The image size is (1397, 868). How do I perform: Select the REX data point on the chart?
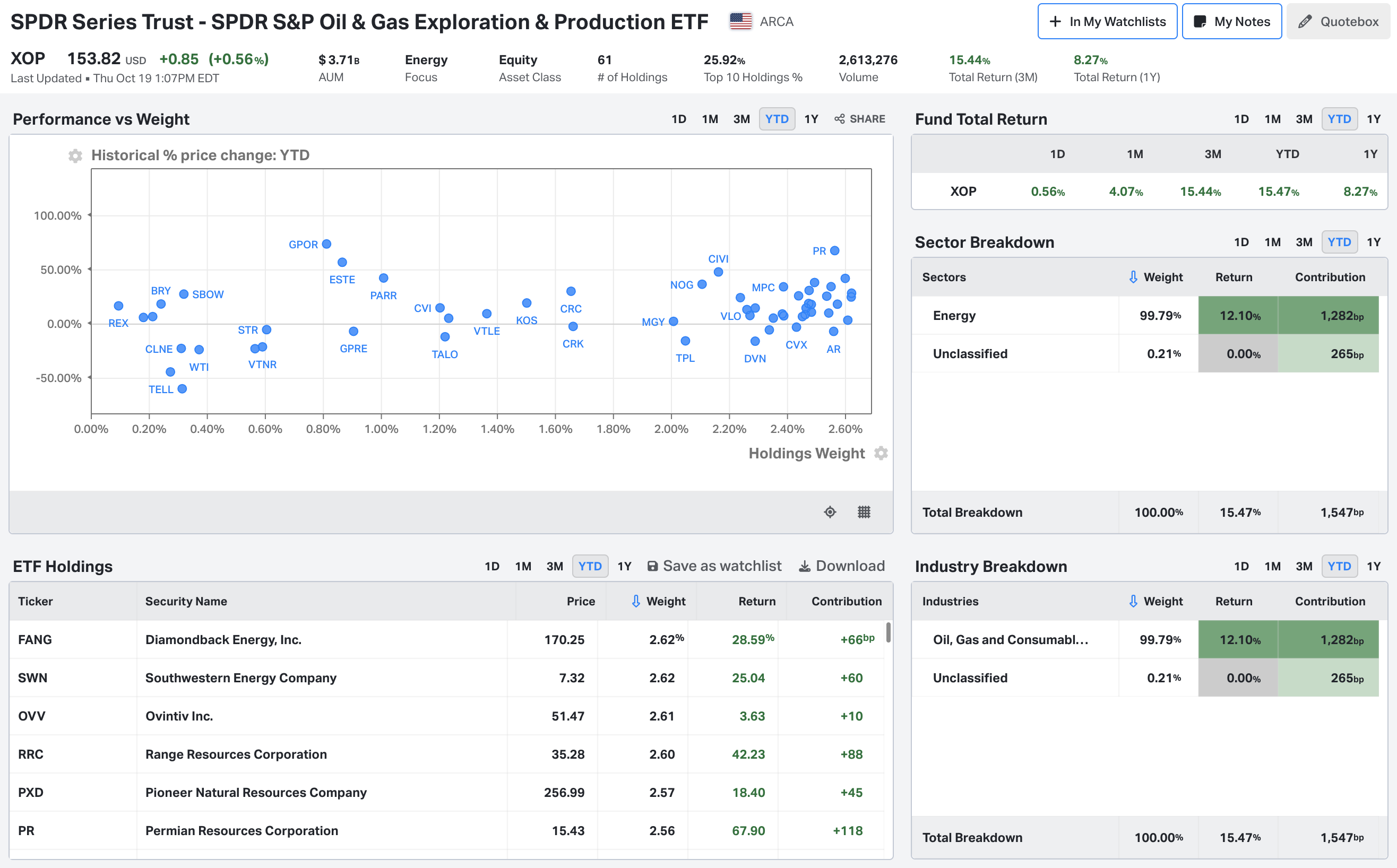[118, 306]
